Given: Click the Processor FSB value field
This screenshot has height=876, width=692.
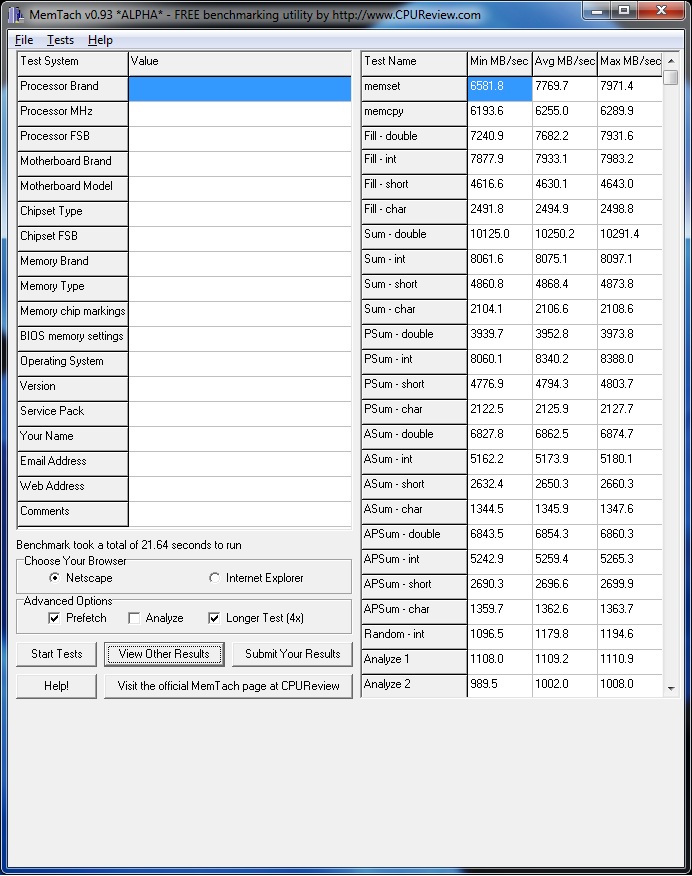Looking at the screenshot, I should 240,139.
